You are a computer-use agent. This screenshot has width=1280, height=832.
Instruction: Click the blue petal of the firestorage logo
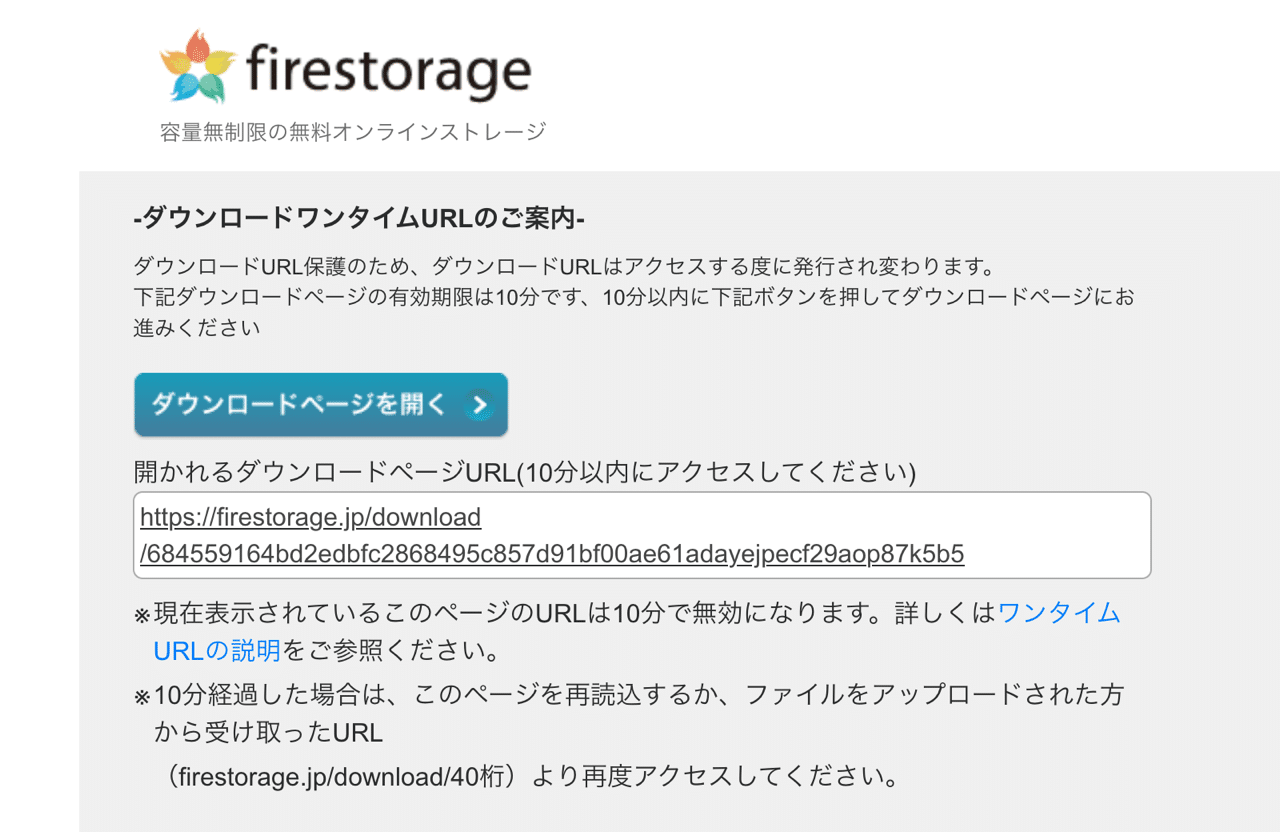pos(184,87)
